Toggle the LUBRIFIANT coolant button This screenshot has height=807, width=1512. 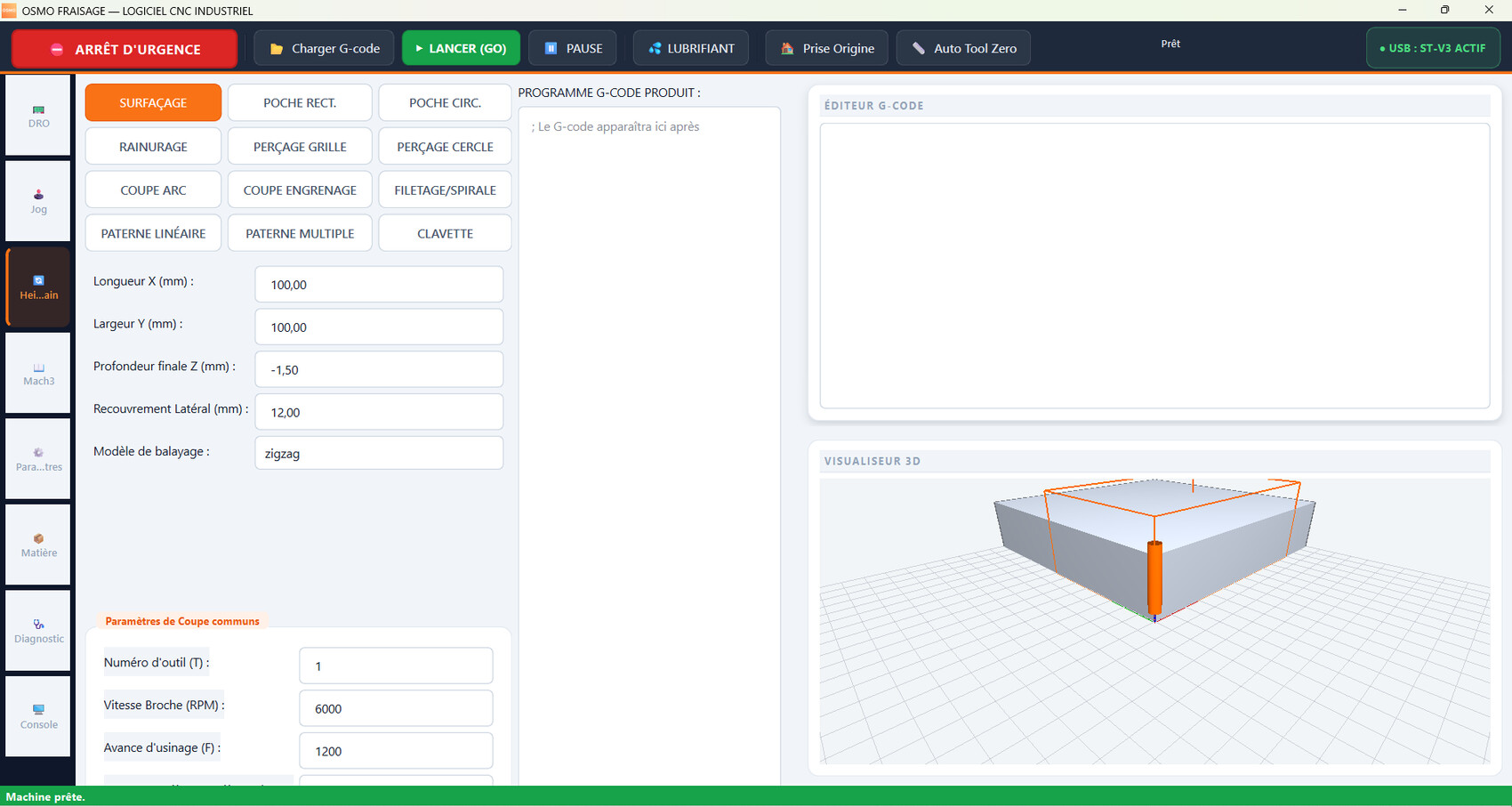pyautogui.click(x=691, y=48)
